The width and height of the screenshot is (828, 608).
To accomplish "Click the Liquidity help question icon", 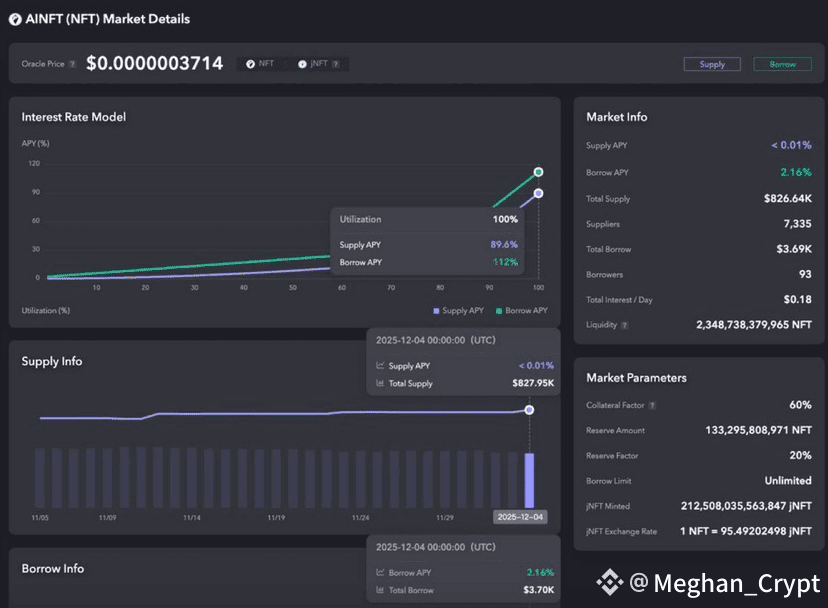I will pos(625,325).
